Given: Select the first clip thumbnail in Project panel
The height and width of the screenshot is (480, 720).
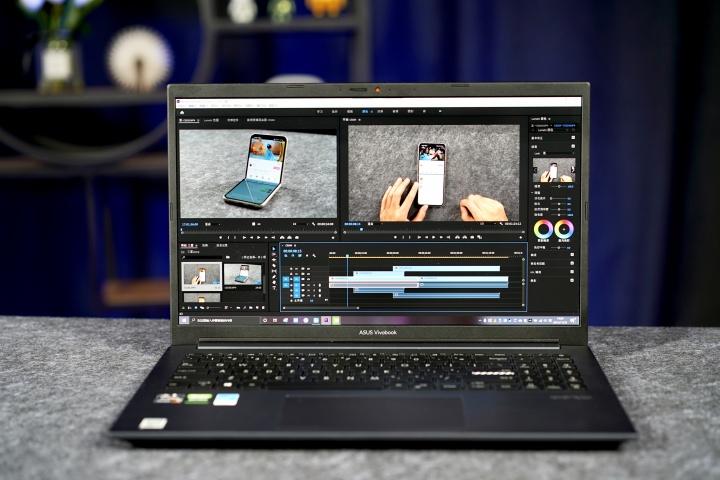Looking at the screenshot, I should pos(202,275).
